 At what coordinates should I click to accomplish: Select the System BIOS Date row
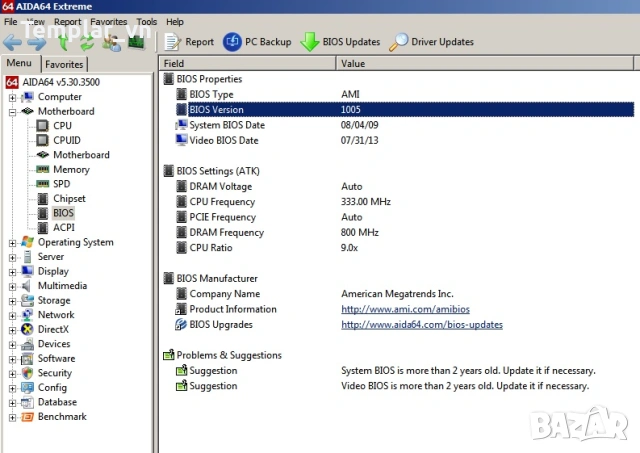tap(405, 125)
